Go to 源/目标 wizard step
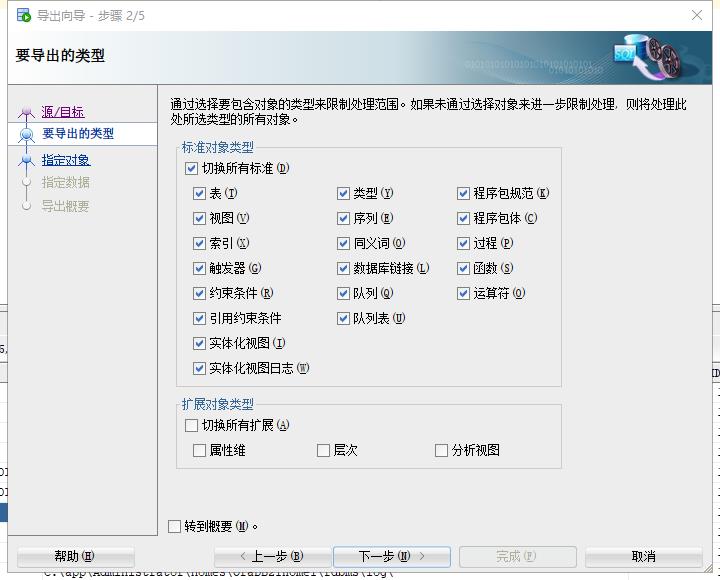Screen dimensions: 720x580 pyautogui.click(x=63, y=112)
